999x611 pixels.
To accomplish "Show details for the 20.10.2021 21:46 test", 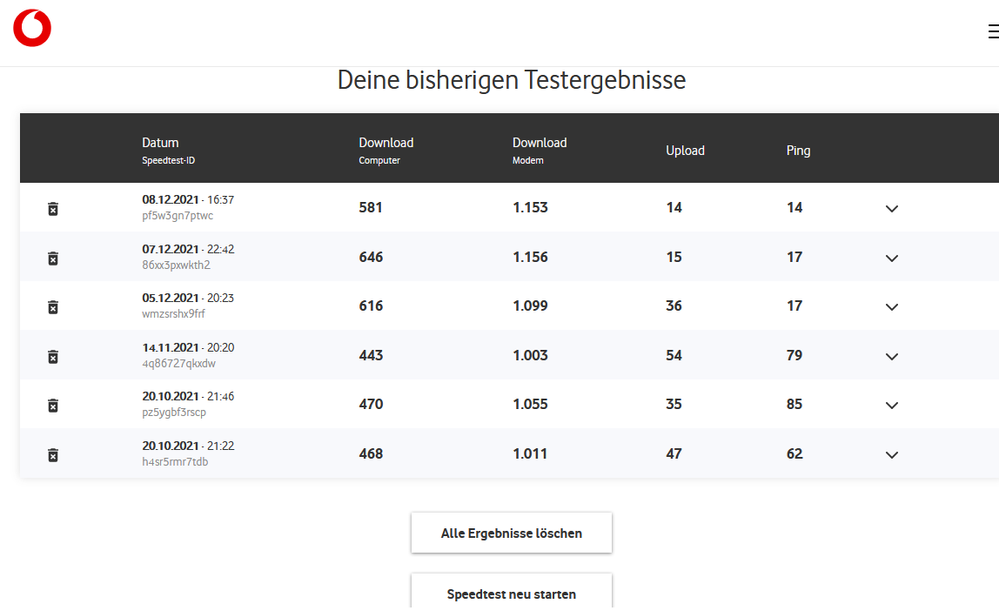I will tap(891, 405).
